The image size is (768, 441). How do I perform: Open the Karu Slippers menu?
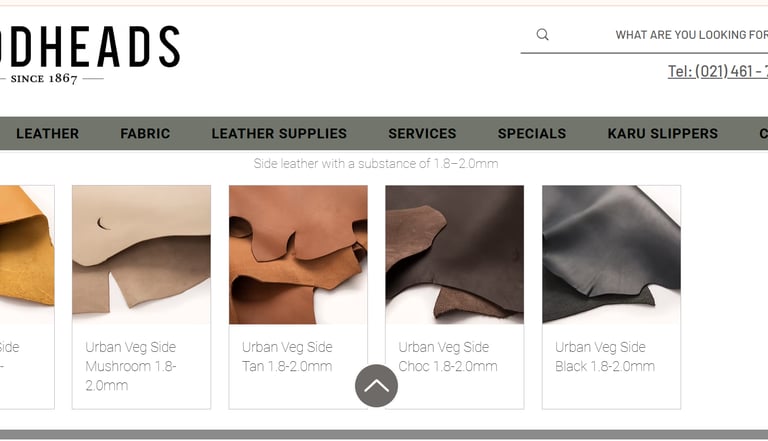[x=663, y=133]
